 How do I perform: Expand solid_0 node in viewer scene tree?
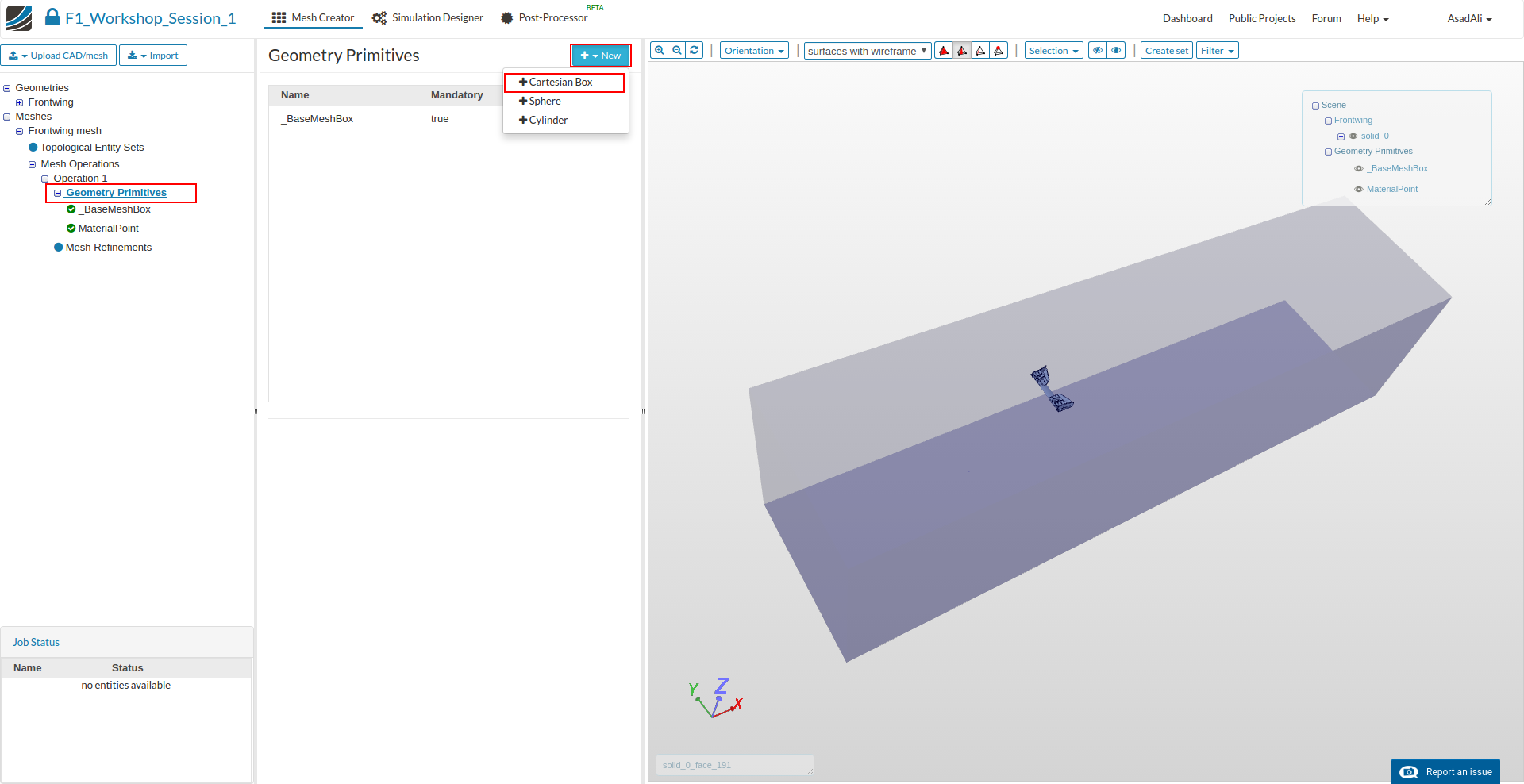click(x=1341, y=136)
